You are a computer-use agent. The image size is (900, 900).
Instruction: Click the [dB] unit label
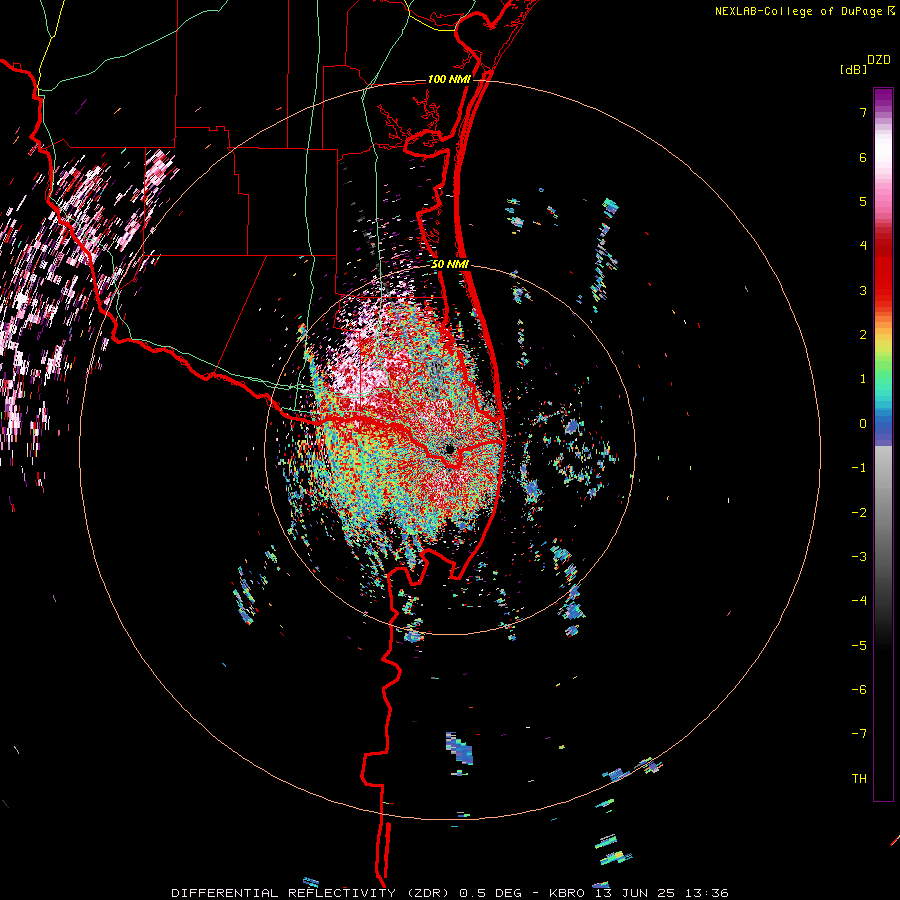pos(854,69)
